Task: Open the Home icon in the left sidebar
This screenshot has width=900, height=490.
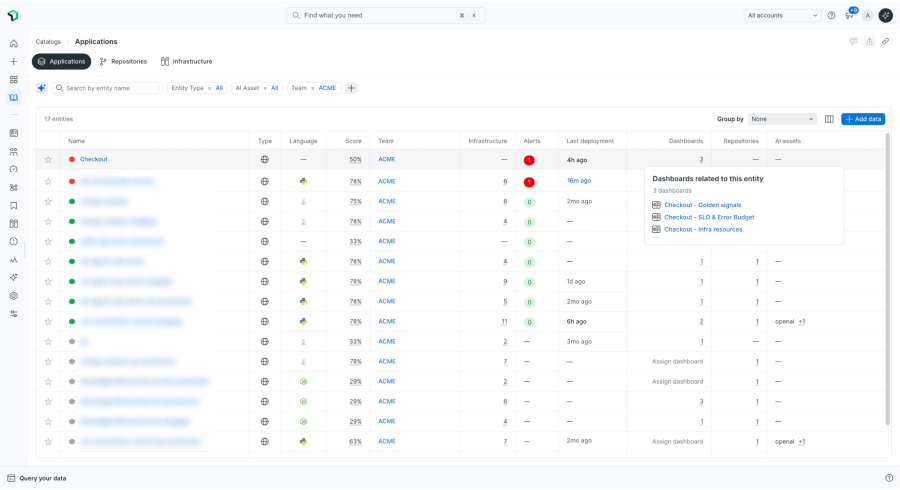Action: pos(14,44)
